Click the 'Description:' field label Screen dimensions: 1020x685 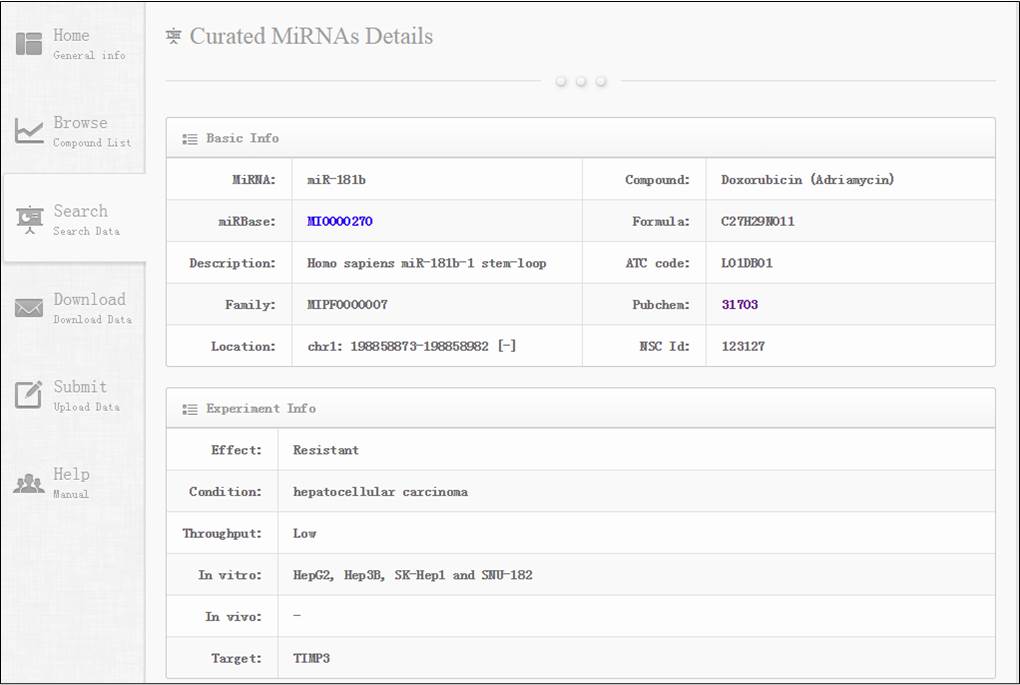232,263
